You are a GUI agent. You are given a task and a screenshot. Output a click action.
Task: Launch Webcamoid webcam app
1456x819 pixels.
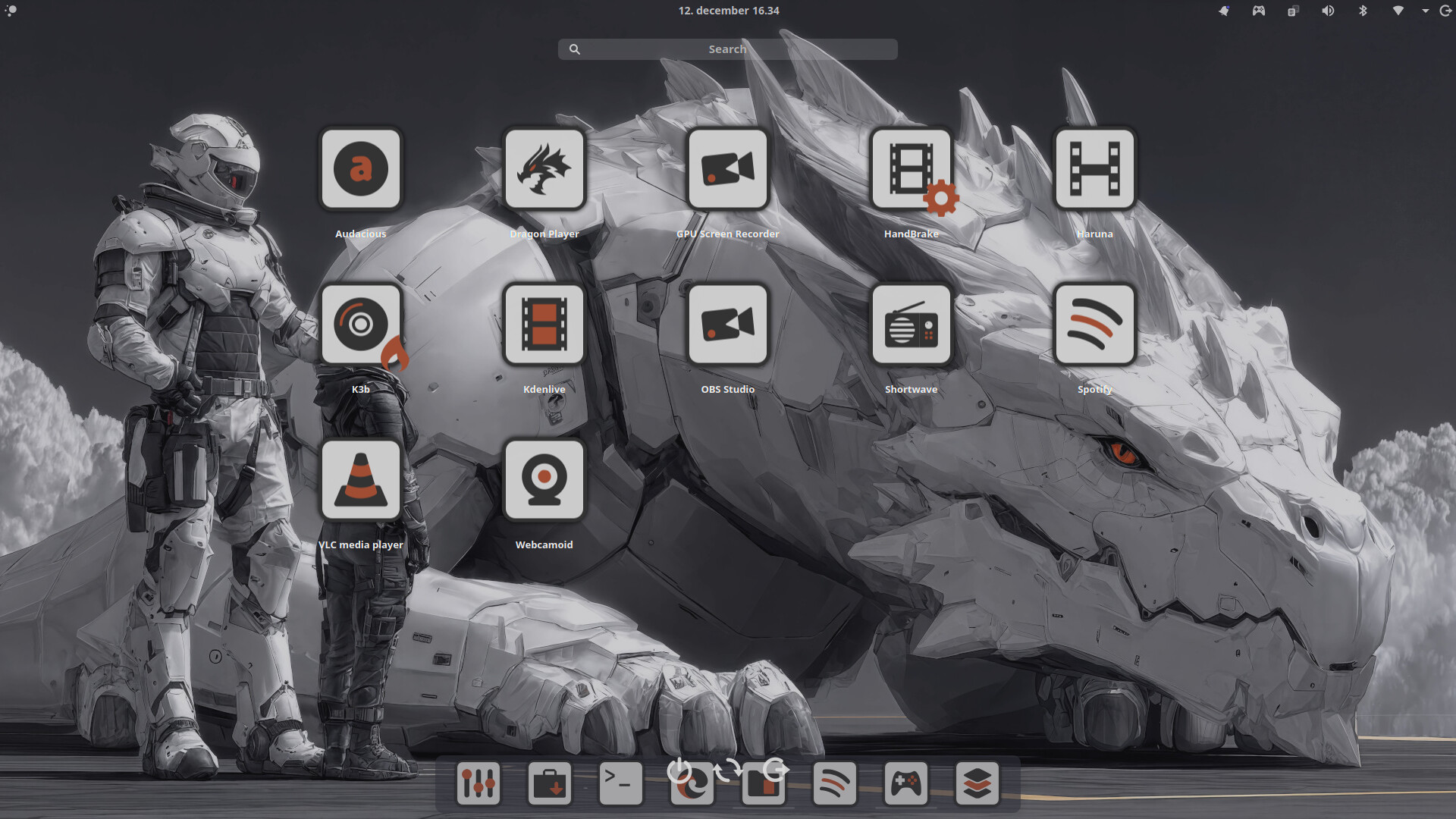(544, 480)
